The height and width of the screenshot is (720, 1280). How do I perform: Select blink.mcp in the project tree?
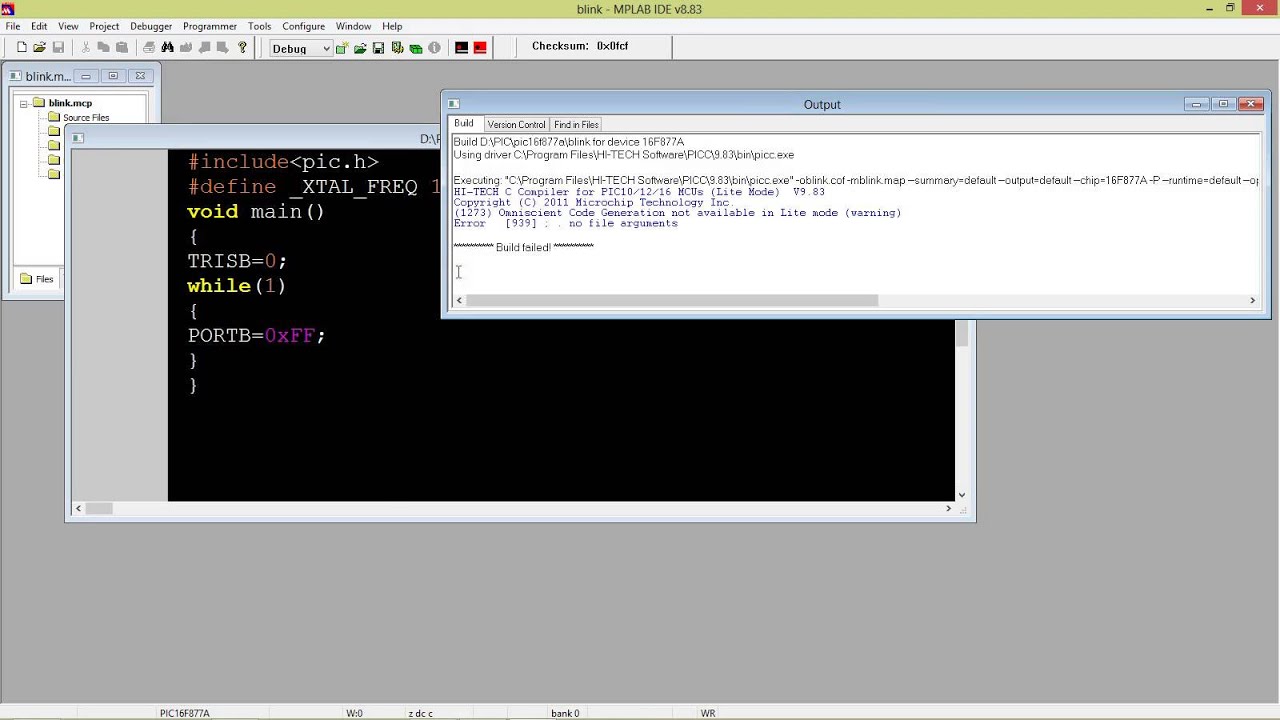click(70, 103)
